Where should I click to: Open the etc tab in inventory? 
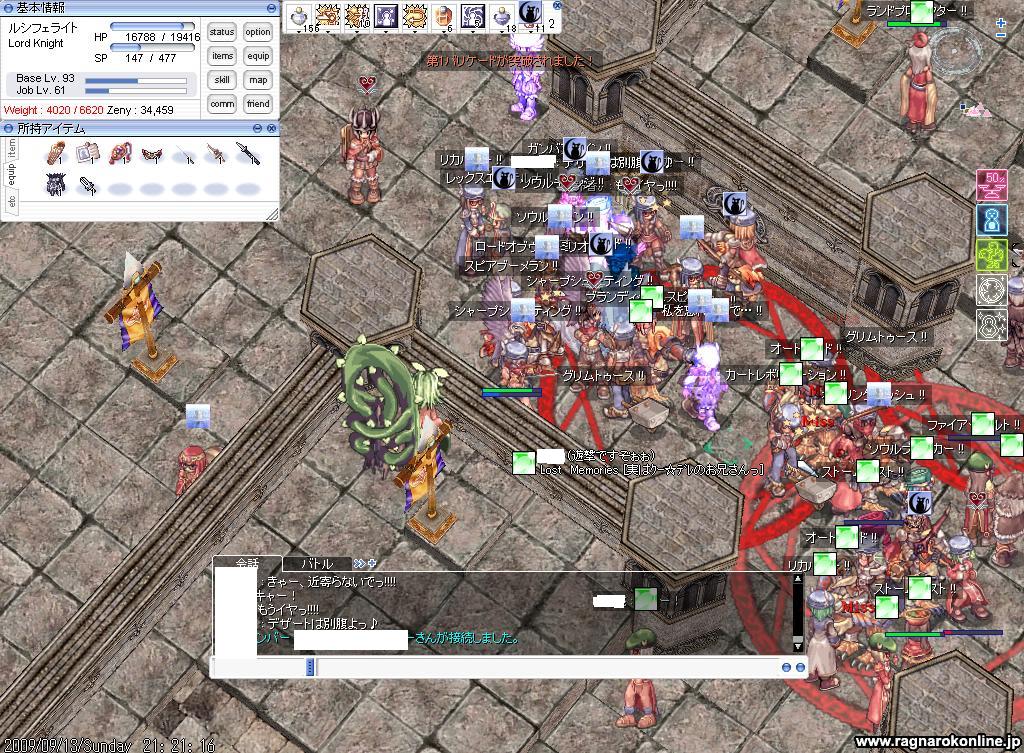pos(12,200)
